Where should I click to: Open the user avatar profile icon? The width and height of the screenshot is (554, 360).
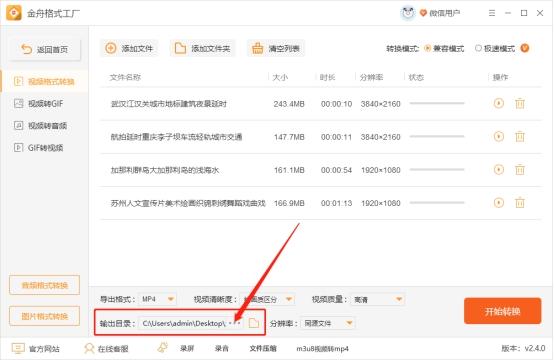click(x=408, y=13)
